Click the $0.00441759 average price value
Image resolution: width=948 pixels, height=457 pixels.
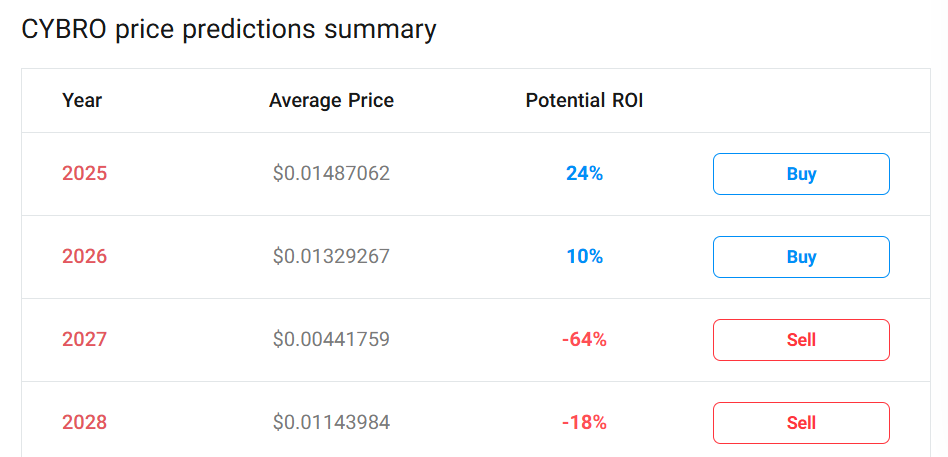(x=331, y=340)
